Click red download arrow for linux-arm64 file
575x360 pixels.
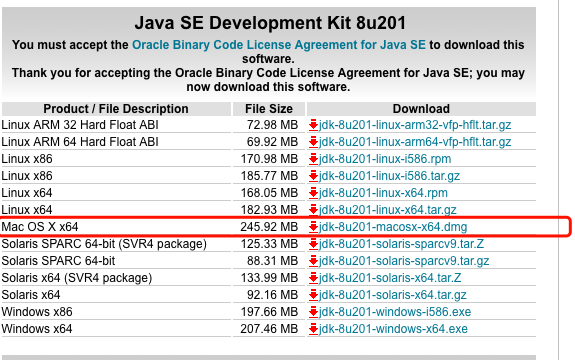[313, 142]
